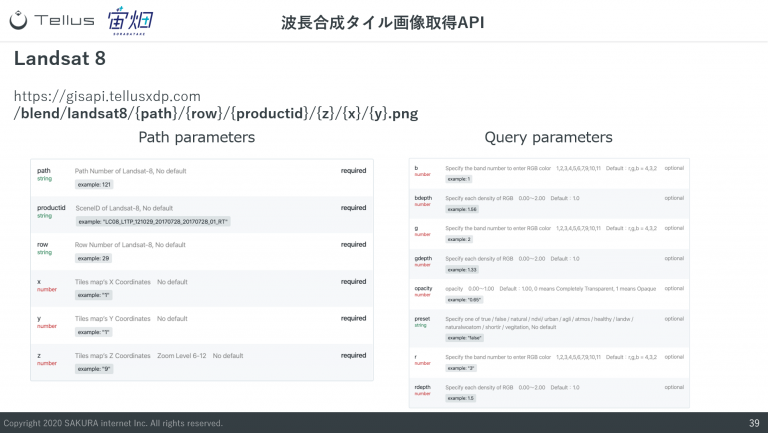Viewport: 768px width, 433px height.
Task: Click the 'example: "0.65"' badge
Action: click(x=464, y=300)
